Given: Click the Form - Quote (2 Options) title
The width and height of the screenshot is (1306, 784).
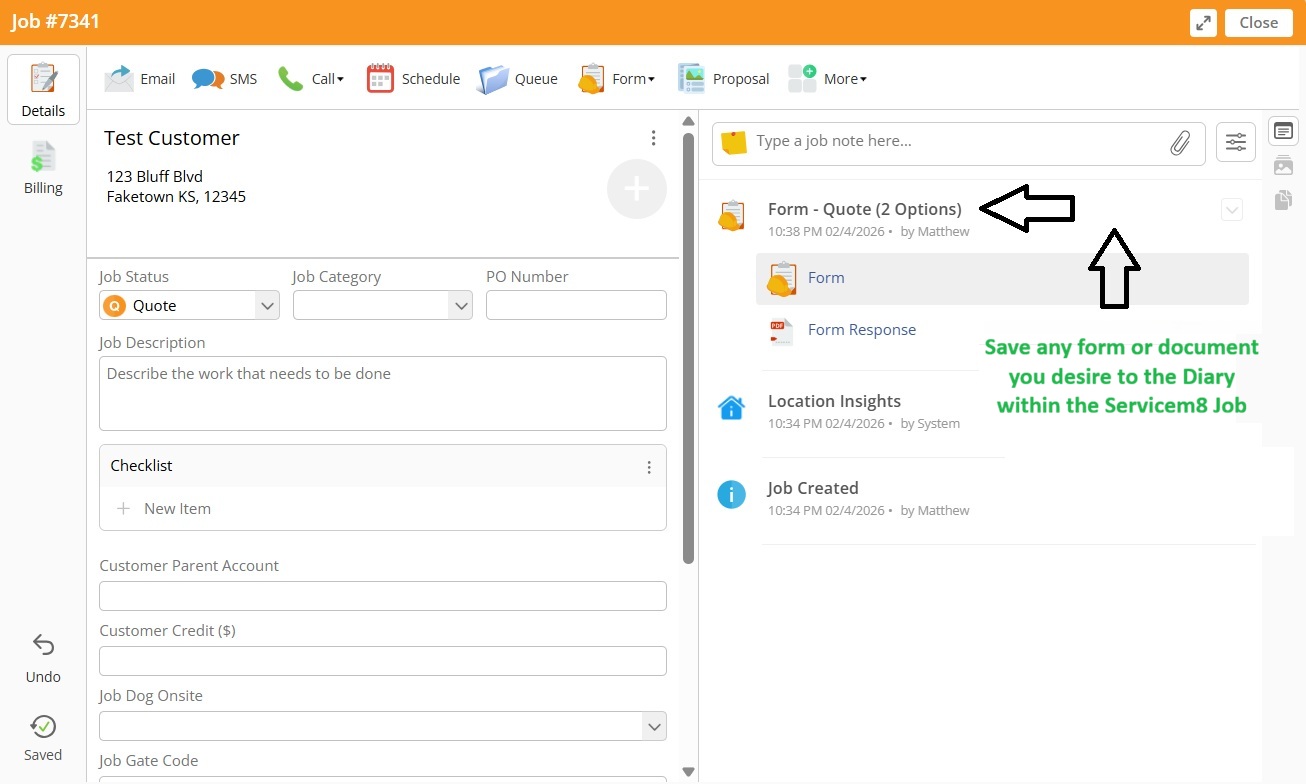Looking at the screenshot, I should (865, 209).
